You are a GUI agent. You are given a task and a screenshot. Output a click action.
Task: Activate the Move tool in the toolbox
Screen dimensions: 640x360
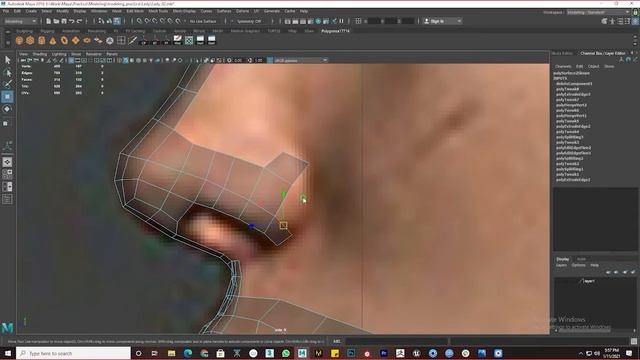pyautogui.click(x=7, y=97)
